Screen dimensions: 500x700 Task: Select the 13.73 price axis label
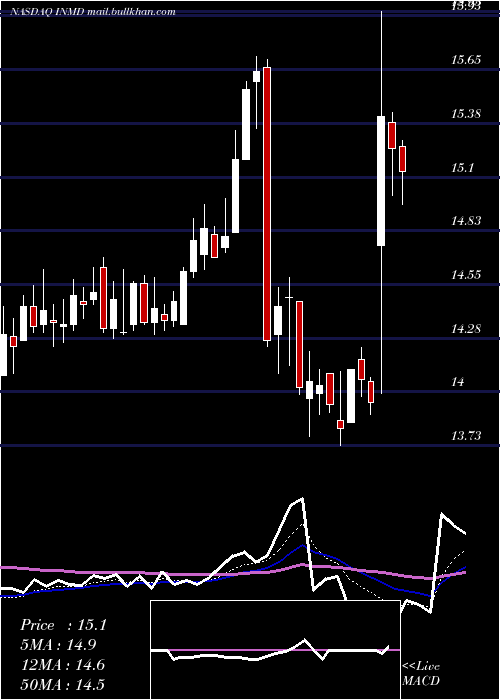466,436
